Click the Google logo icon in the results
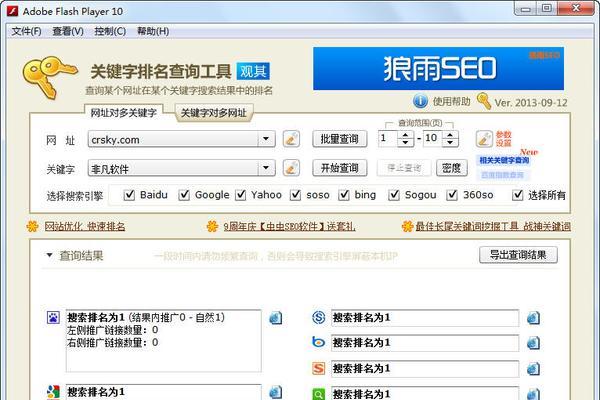Viewport: 600px width, 400px height. tap(53, 392)
